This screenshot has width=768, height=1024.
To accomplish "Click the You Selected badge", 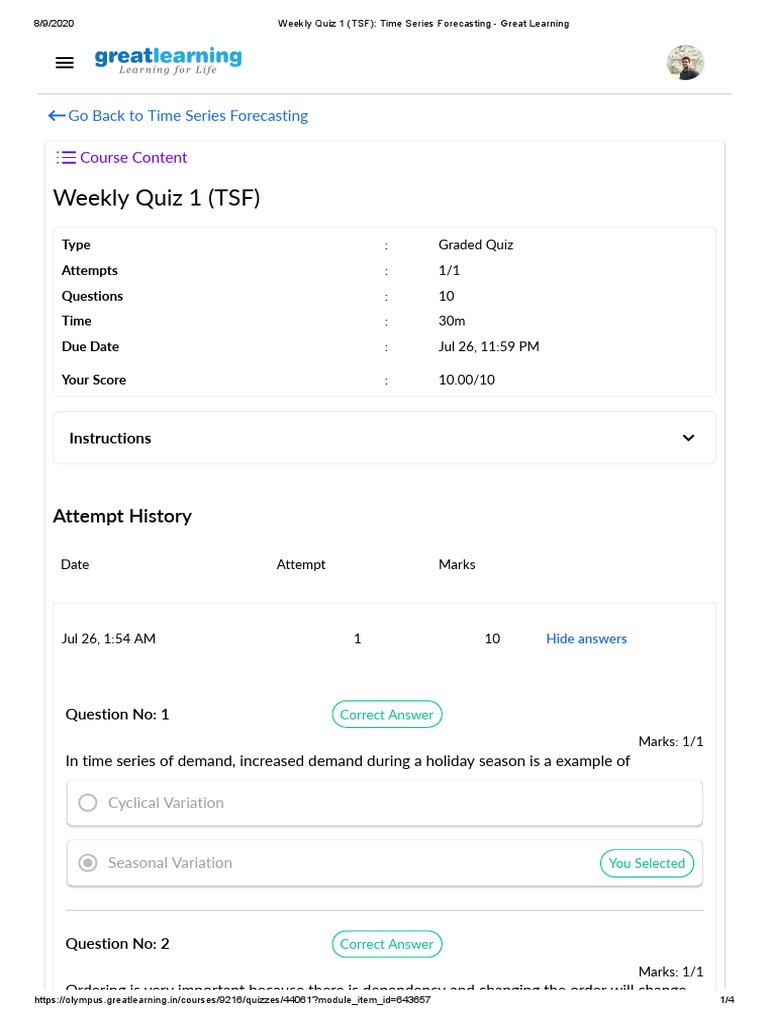I will (x=647, y=863).
